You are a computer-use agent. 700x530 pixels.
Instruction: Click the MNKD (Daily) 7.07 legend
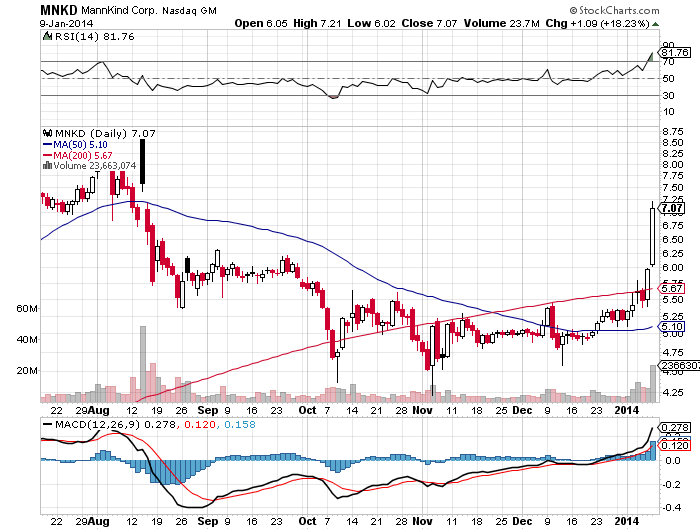coord(105,133)
